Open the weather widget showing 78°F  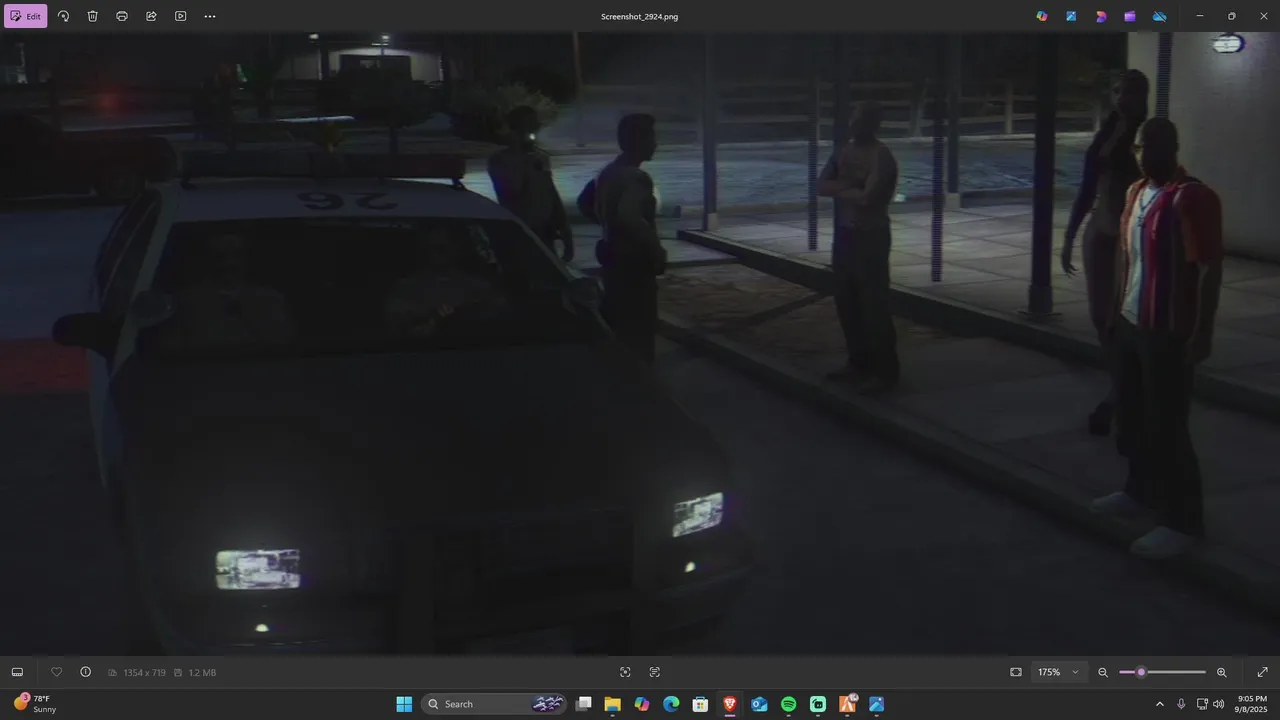pyautogui.click(x=36, y=704)
